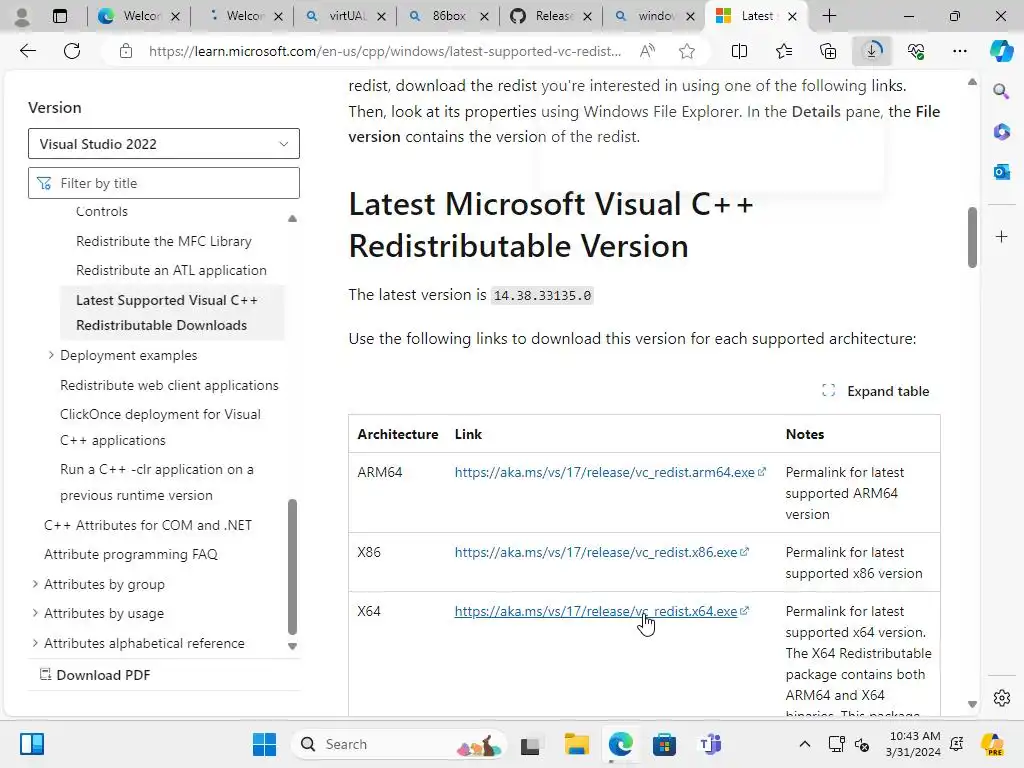Open File Explorer from taskbar
The height and width of the screenshot is (768, 1024).
coord(576,744)
